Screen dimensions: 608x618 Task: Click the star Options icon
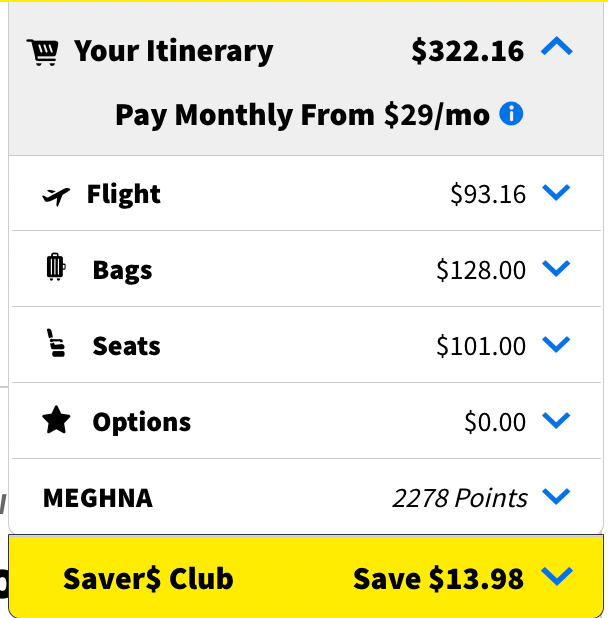(57, 421)
